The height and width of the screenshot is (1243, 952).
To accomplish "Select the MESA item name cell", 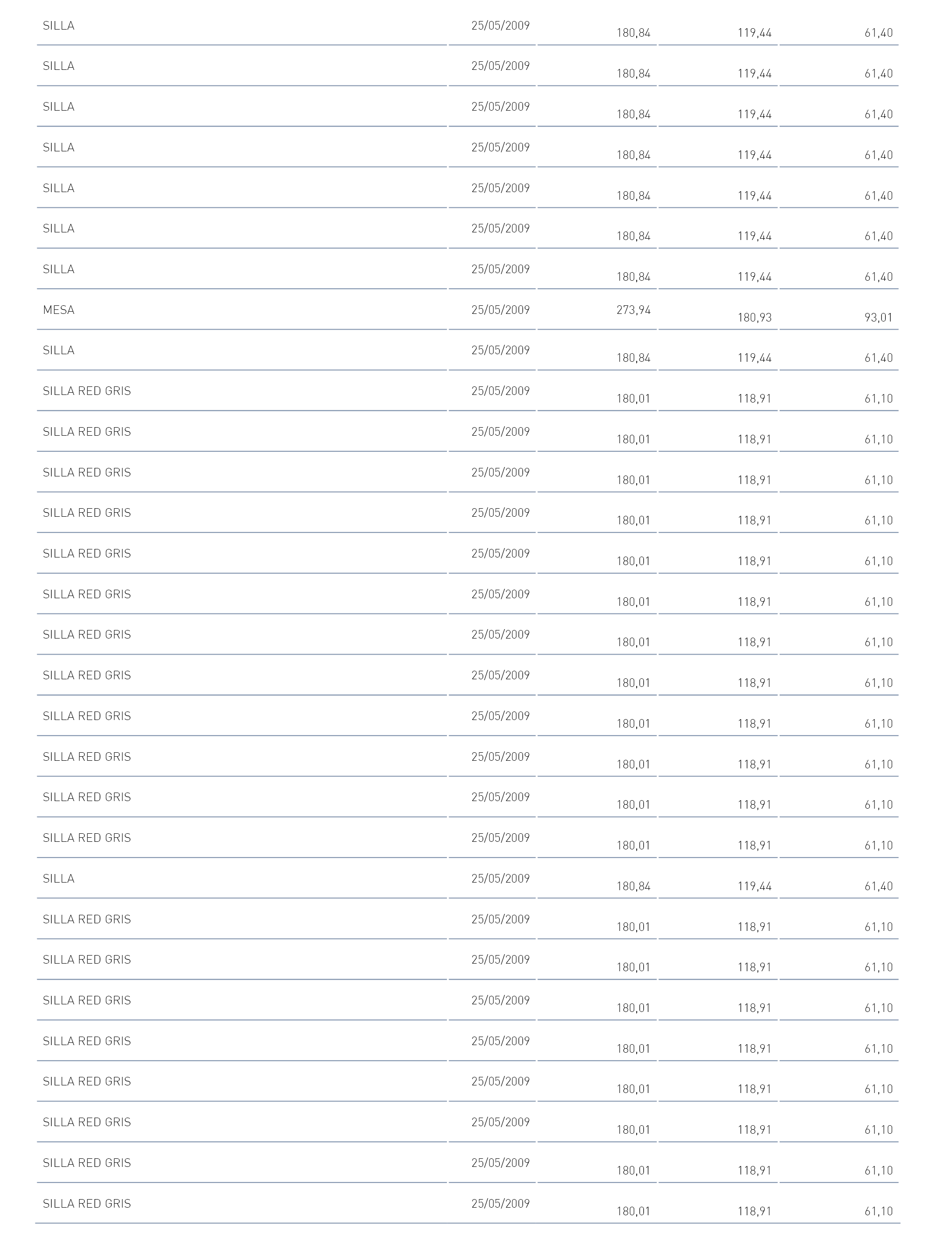I will [x=58, y=310].
